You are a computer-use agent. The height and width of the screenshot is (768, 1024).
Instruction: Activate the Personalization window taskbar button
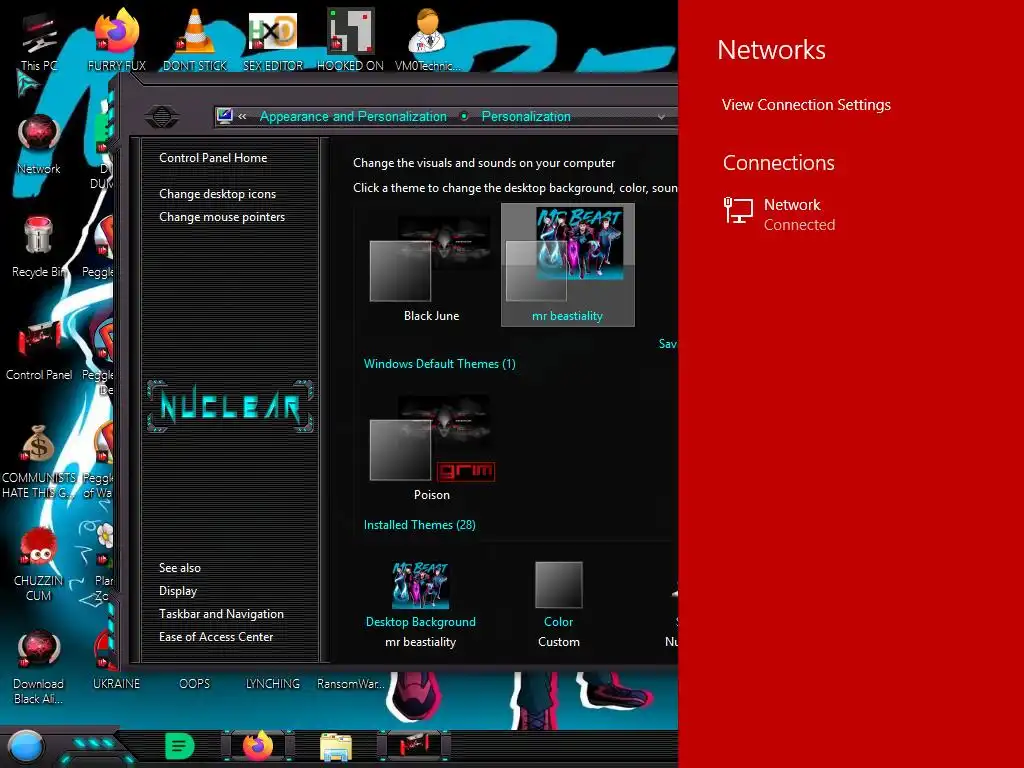click(414, 746)
